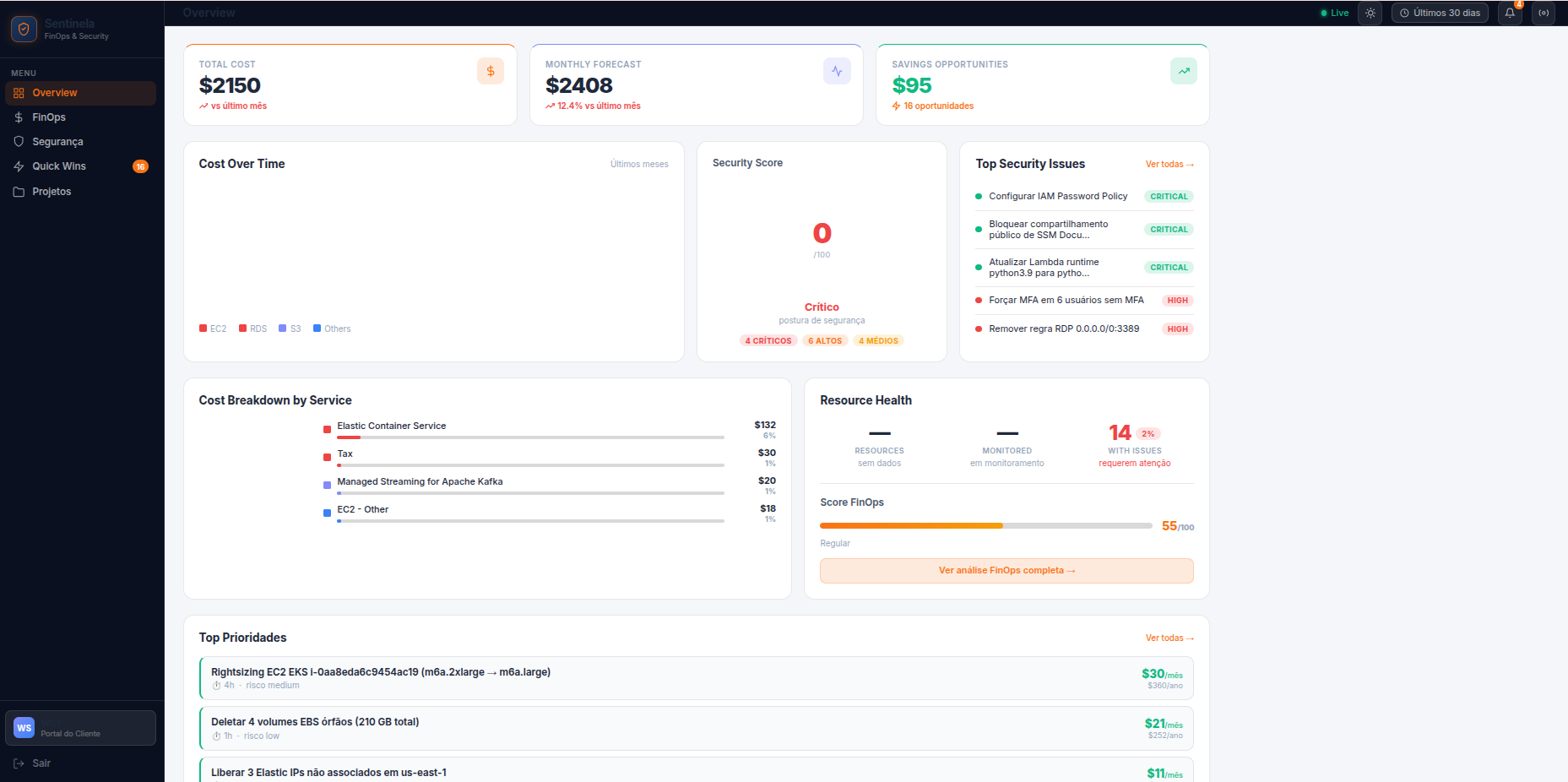This screenshot has width=1568, height=782.
Task: Open the Últimos 30 dias period selector
Action: [1440, 13]
